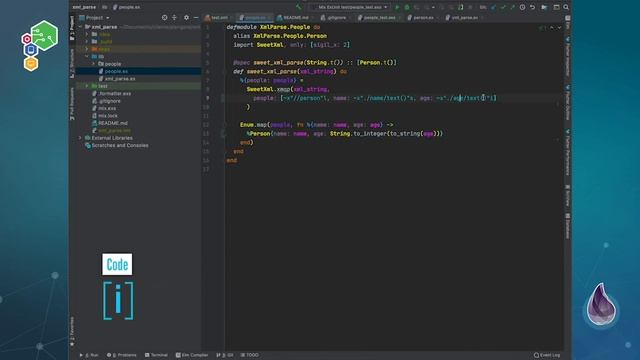Open the TODO tool window
The height and width of the screenshot is (360, 640).
click(x=249, y=355)
